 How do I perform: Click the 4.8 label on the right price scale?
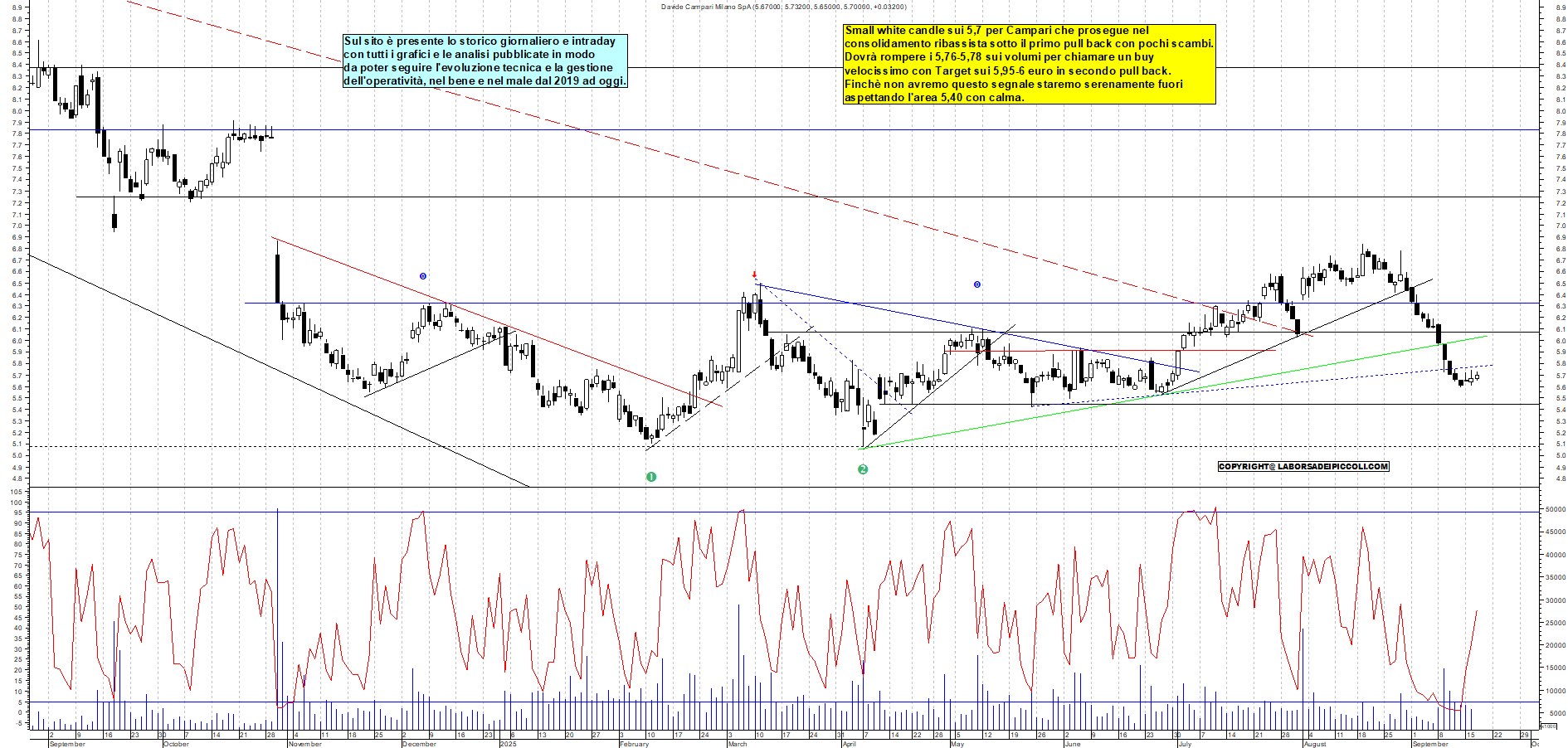pyautogui.click(x=1561, y=478)
